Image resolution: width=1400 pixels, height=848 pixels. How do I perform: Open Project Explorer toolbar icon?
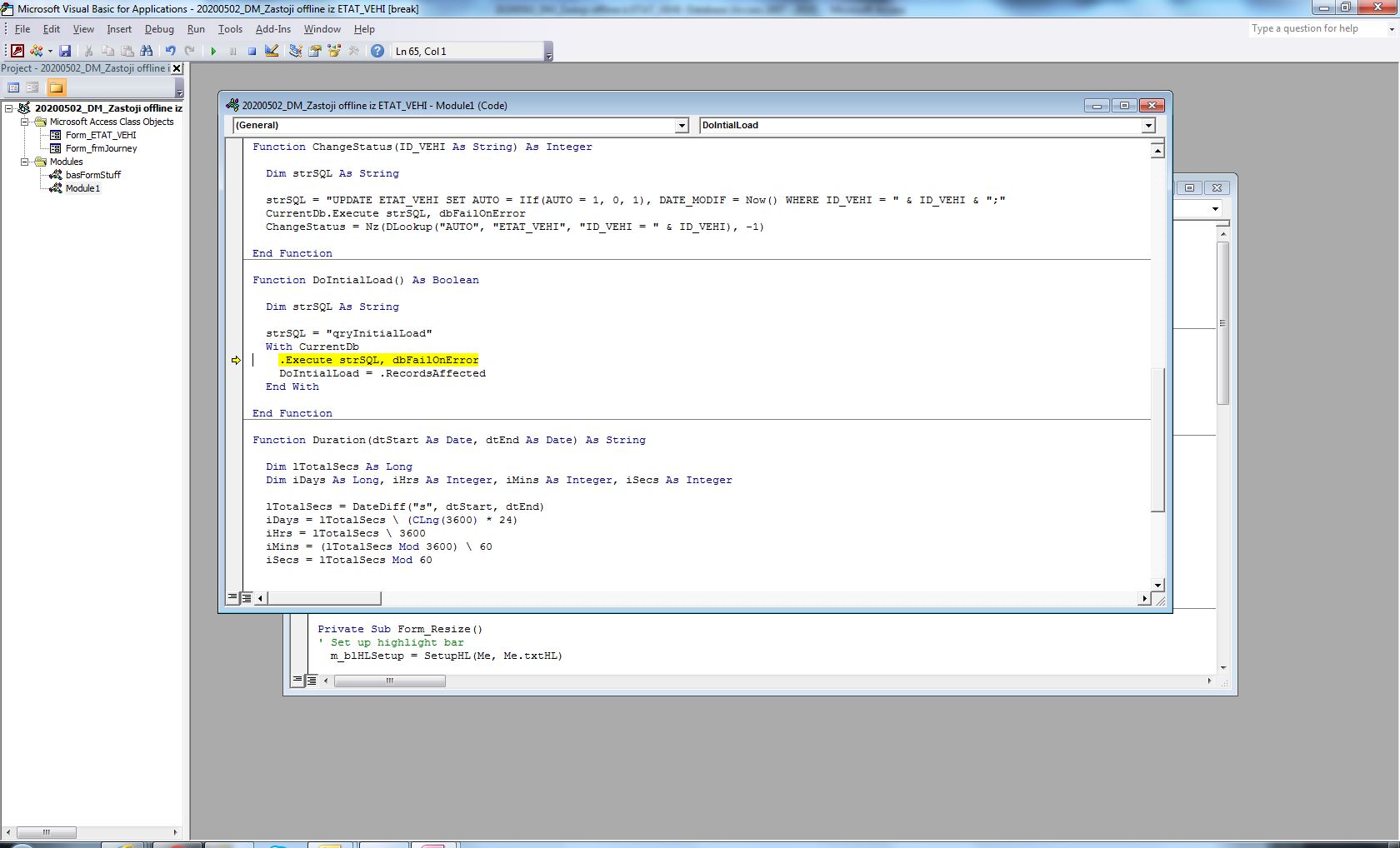pyautogui.click(x=295, y=51)
